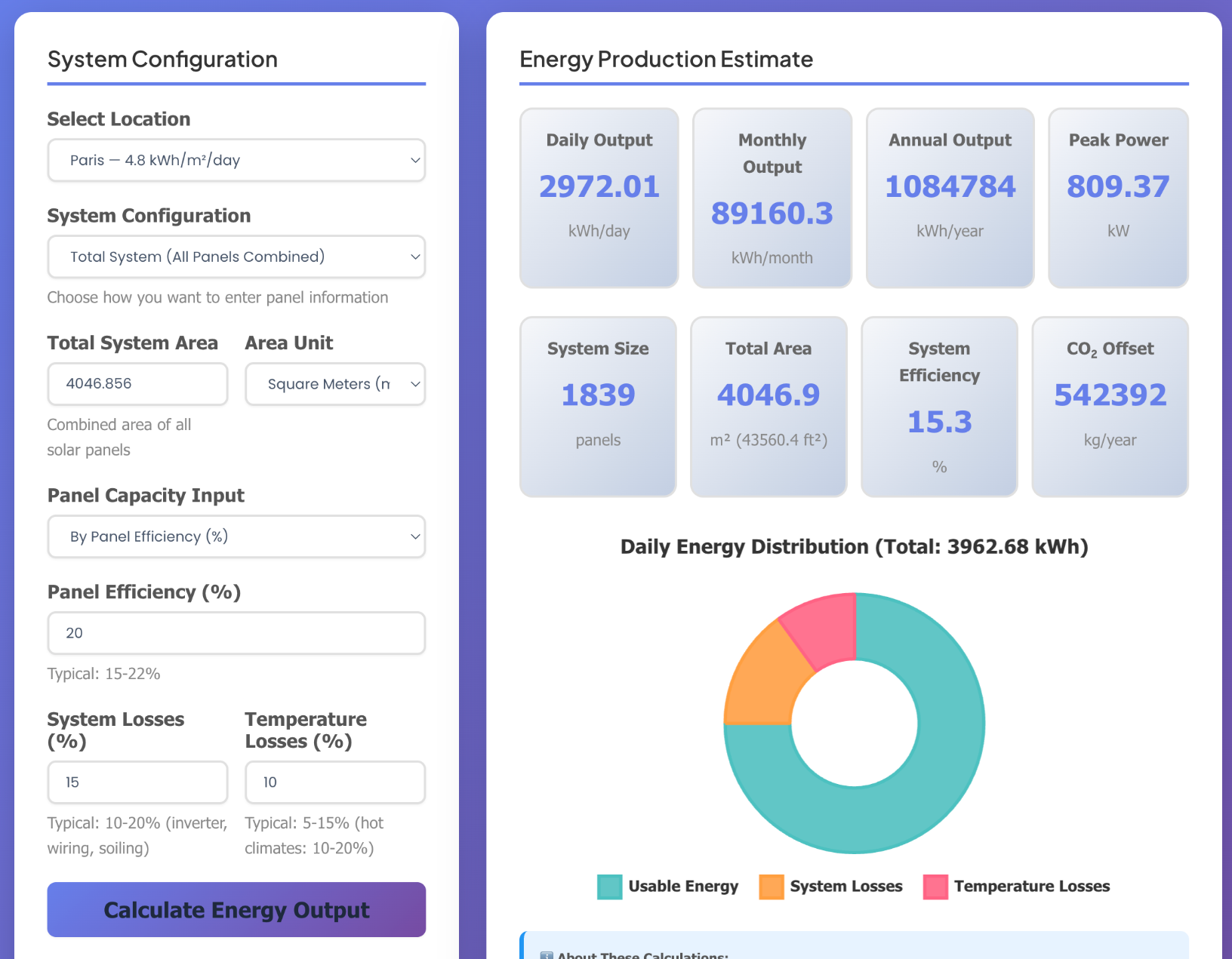Expand the System Configuration dropdown
Image resolution: width=1232 pixels, height=959 pixels.
(236, 257)
